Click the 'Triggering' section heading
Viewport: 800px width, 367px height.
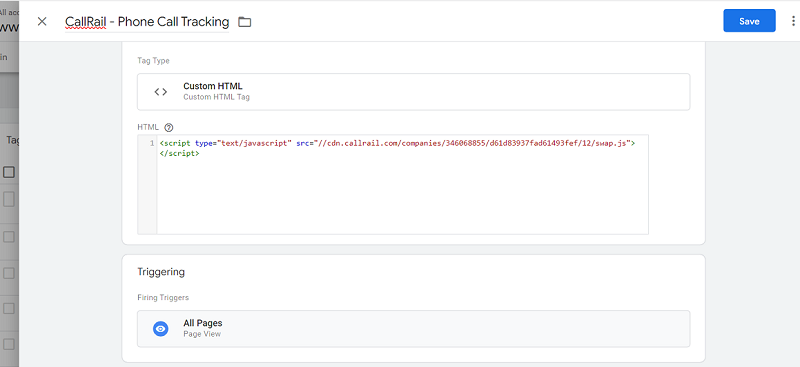pyautogui.click(x=161, y=272)
